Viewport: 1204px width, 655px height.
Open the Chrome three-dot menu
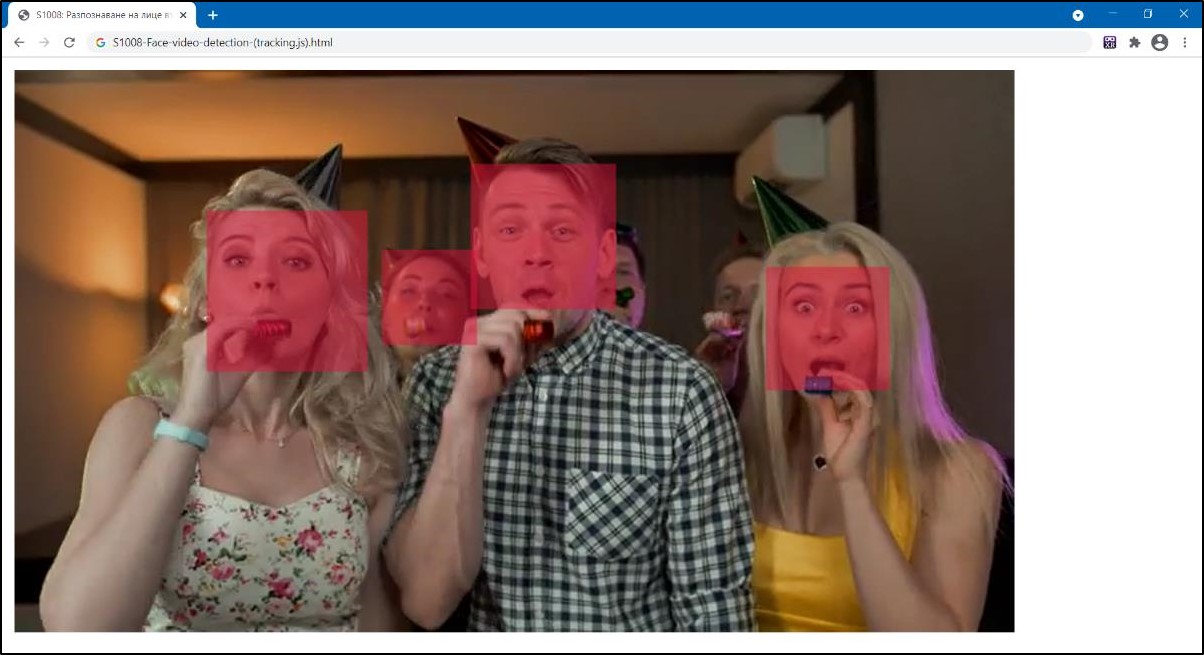[x=1185, y=42]
